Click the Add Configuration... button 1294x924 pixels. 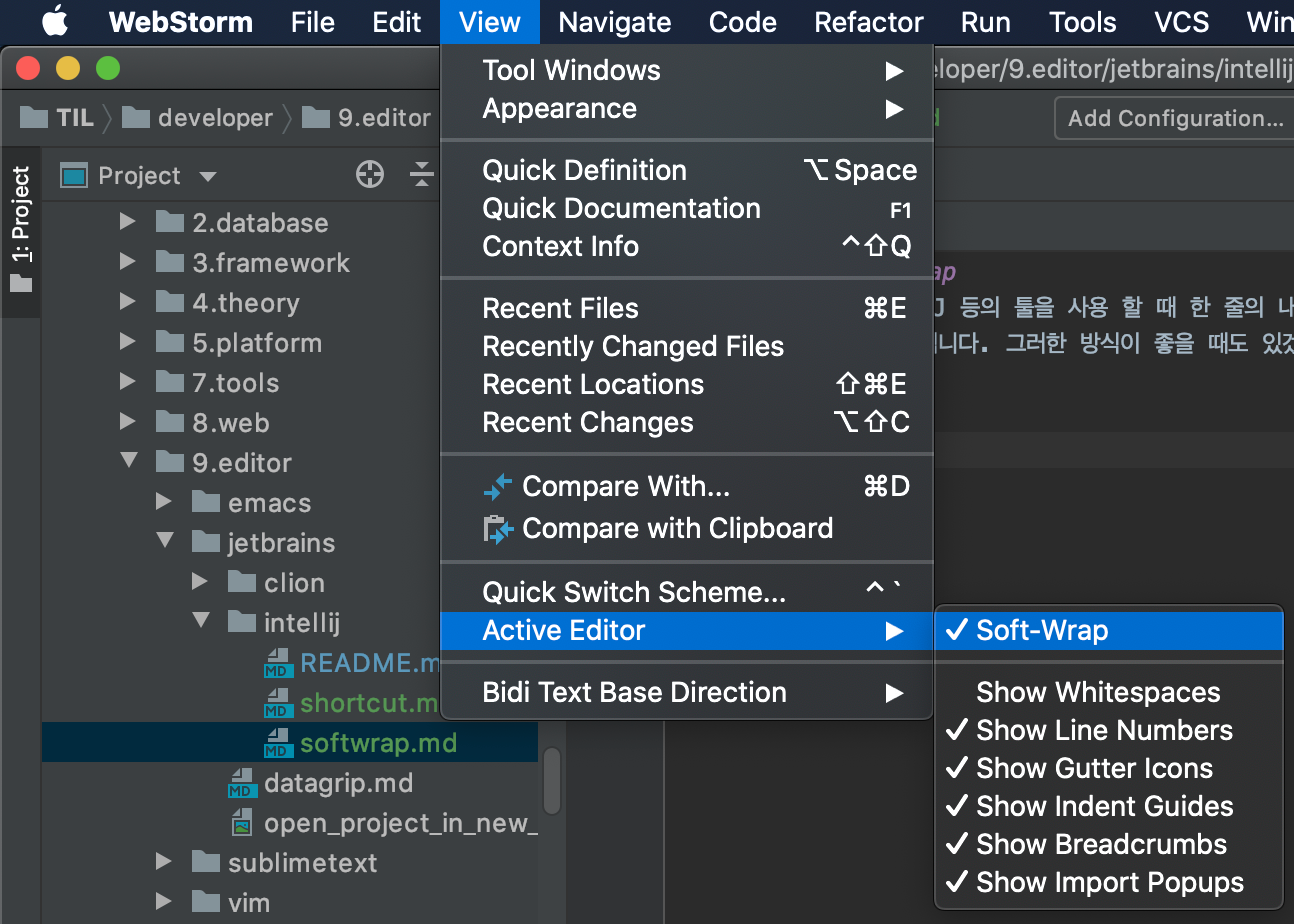coord(1175,118)
